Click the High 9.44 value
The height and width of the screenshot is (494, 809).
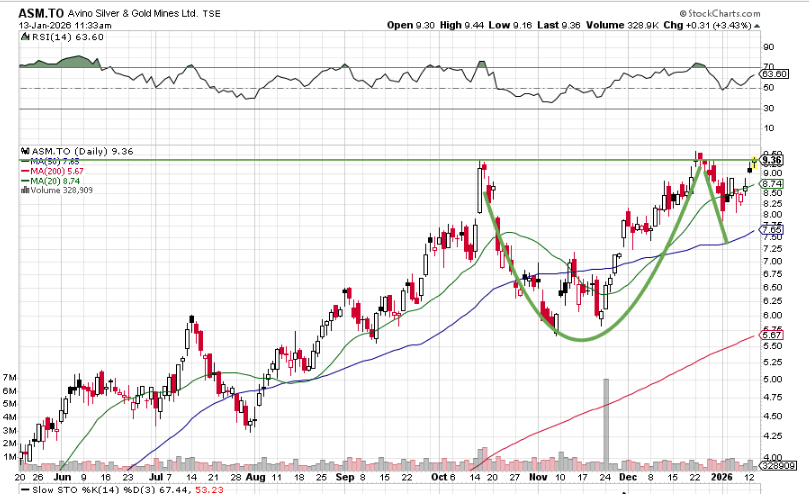[x=462, y=25]
